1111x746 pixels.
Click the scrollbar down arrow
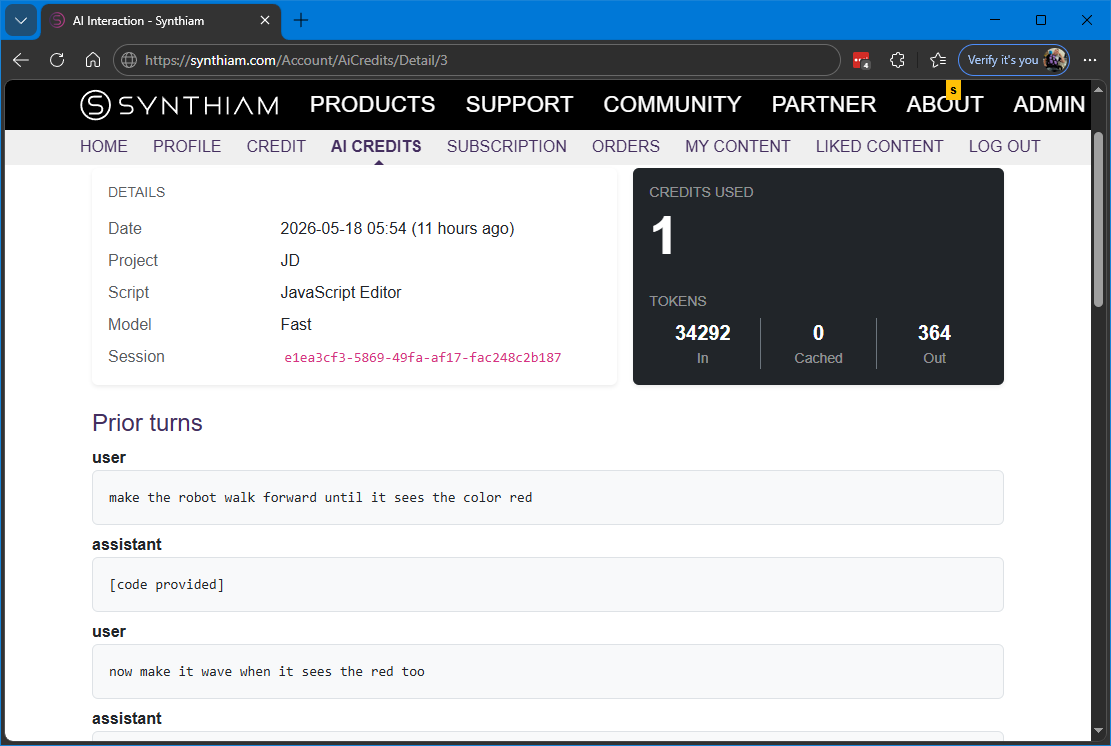[1098, 730]
